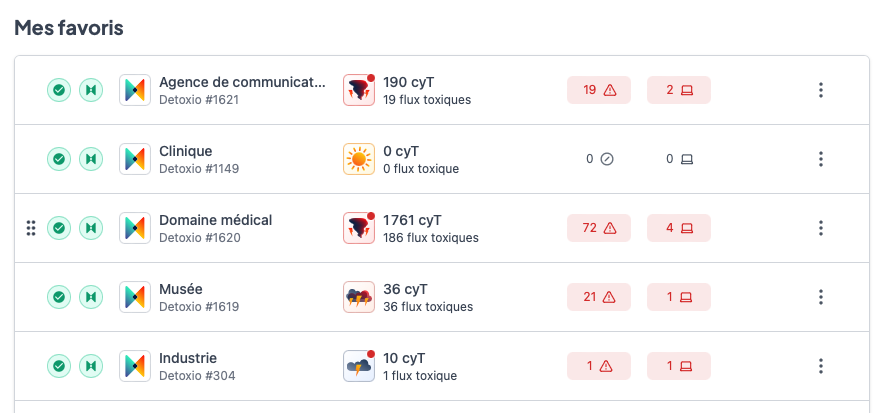Click the 21 alerts badge for Musée
880x413 pixels.
599,297
